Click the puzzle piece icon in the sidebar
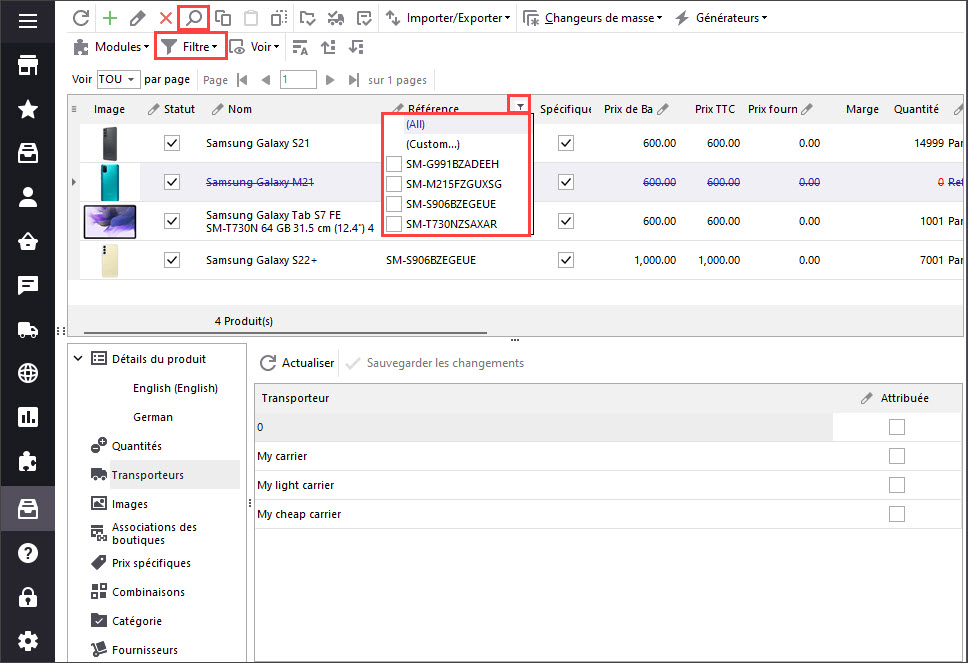Image resolution: width=968 pixels, height=663 pixels. [x=28, y=461]
